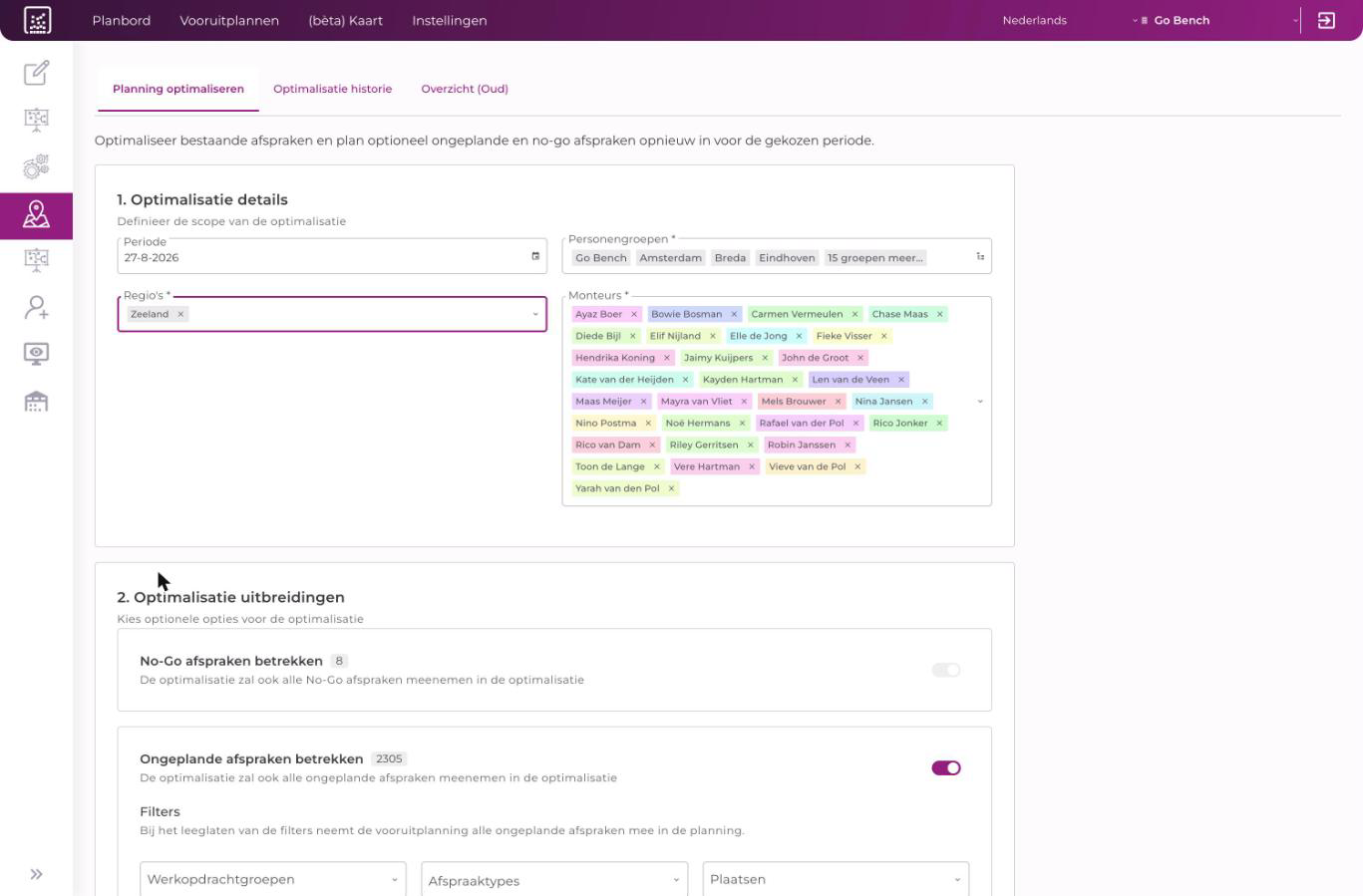Remove monteur Yarah van den Pol

click(x=671, y=488)
